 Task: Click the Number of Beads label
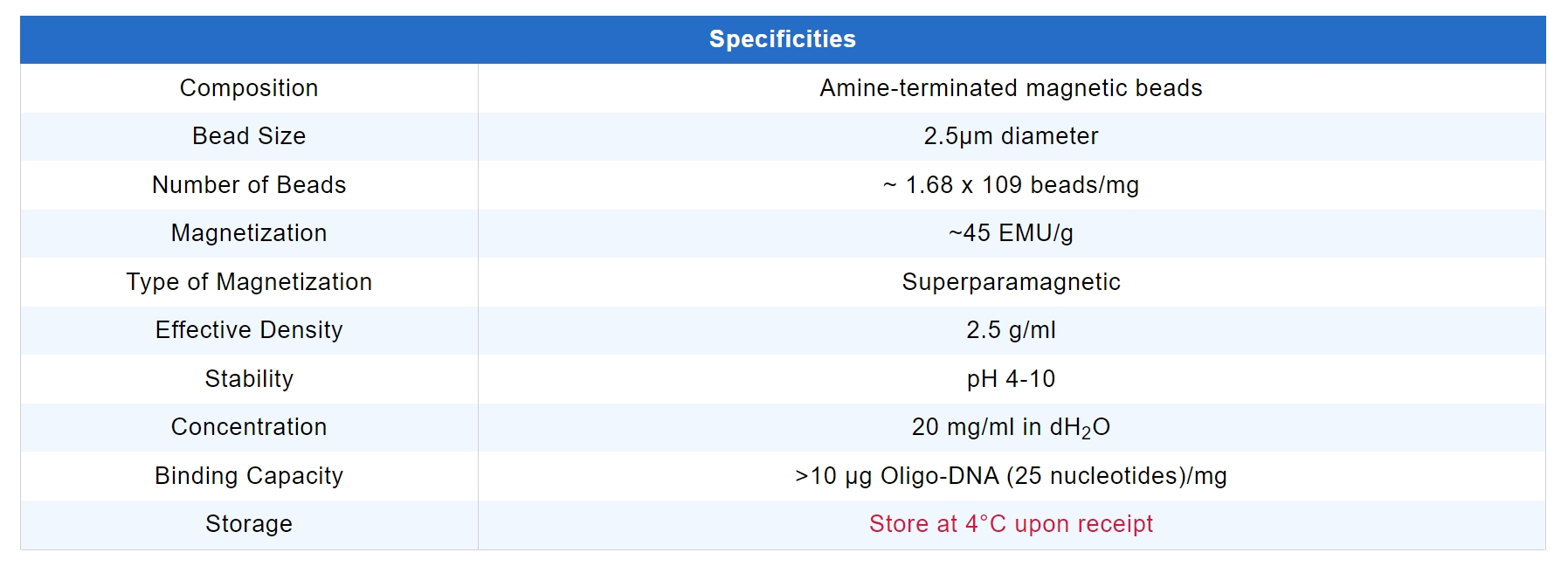click(x=249, y=185)
